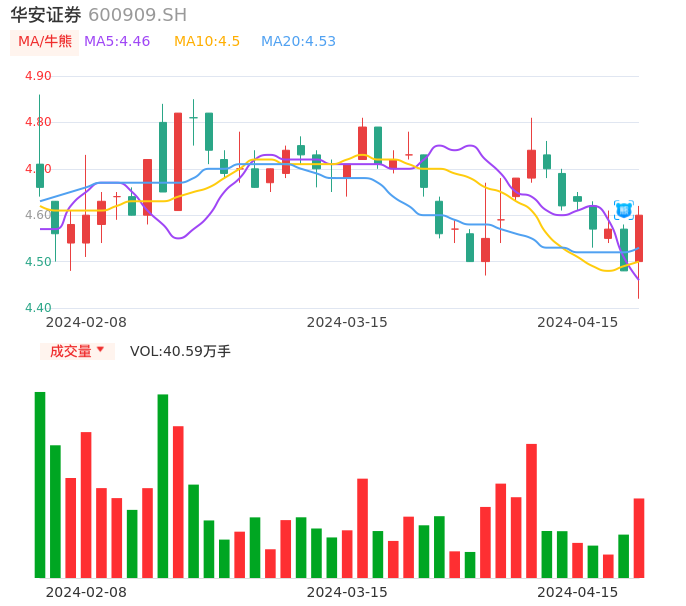The image size is (686, 606).
Task: Click the 4.50 price axis label
Action: tap(38, 262)
